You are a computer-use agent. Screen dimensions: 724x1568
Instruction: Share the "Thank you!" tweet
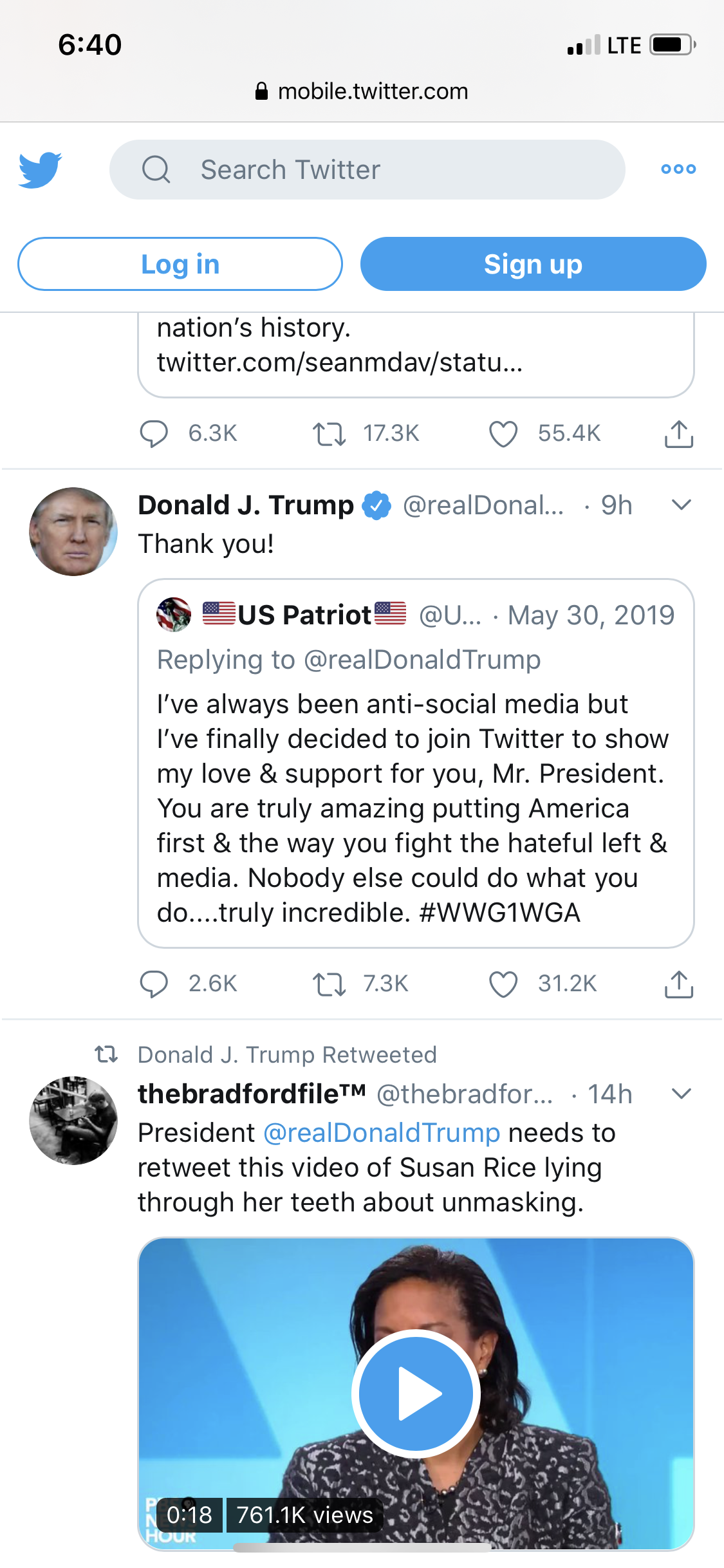[678, 984]
